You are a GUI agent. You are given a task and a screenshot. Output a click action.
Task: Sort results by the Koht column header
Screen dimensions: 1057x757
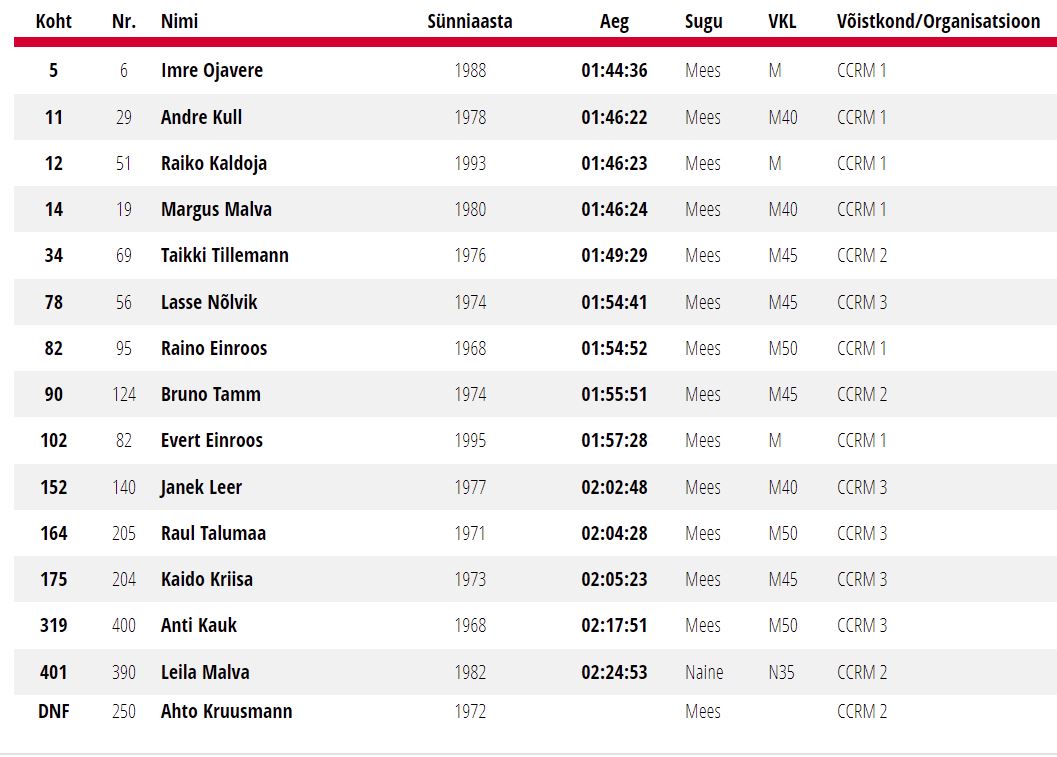tap(54, 21)
